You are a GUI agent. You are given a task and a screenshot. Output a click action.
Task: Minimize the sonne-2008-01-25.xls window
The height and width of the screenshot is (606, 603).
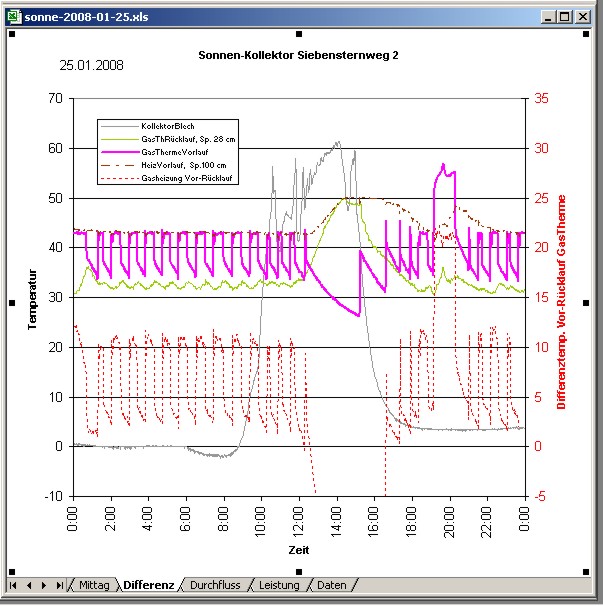click(548, 17)
